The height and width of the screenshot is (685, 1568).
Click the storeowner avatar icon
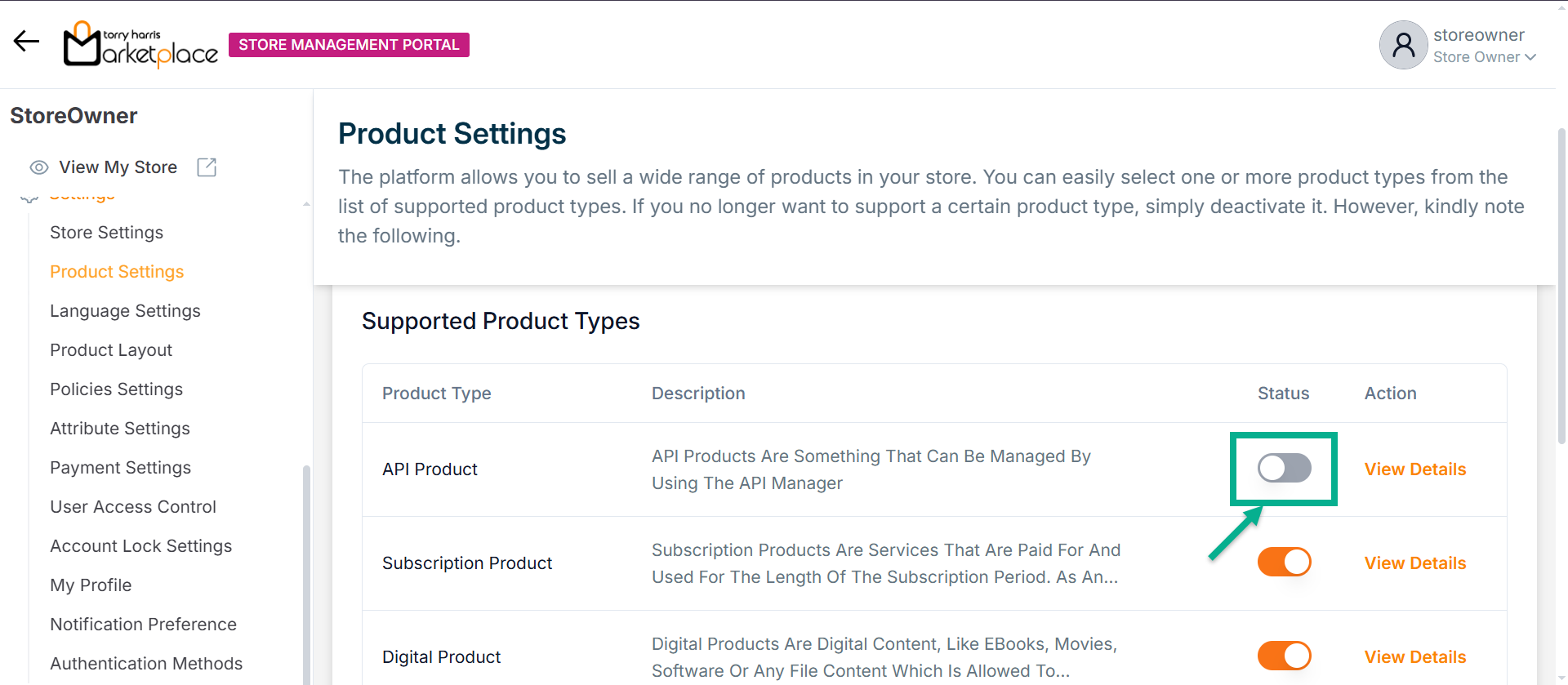[x=1403, y=45]
